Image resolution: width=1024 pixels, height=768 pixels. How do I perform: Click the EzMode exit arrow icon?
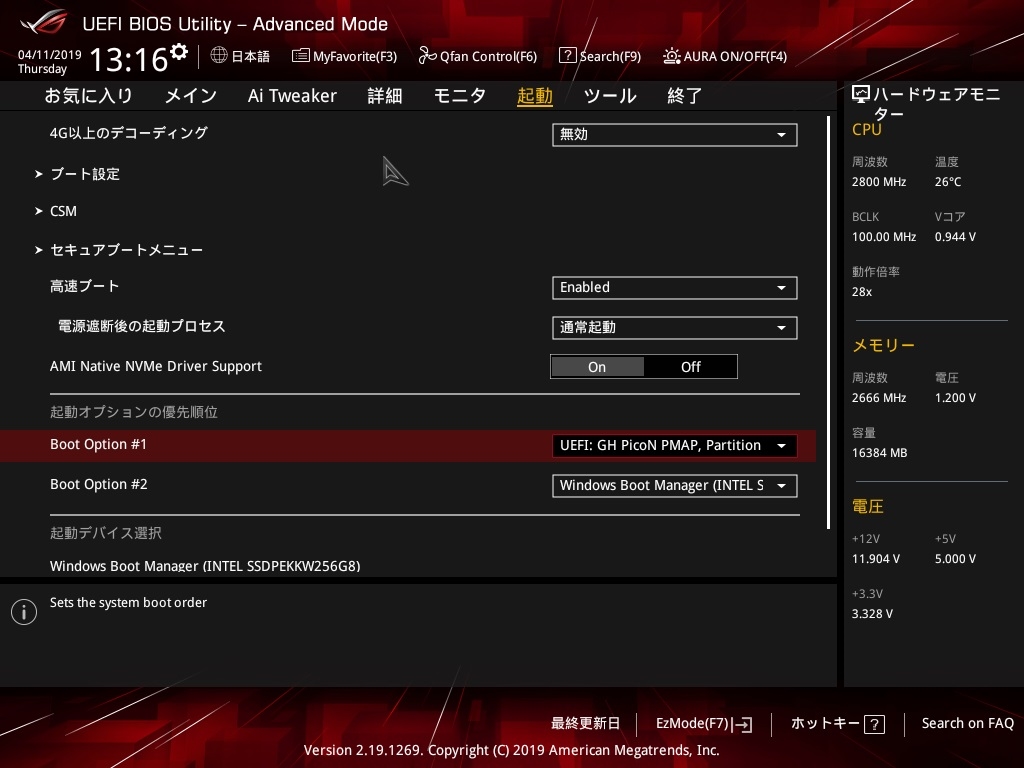[742, 724]
